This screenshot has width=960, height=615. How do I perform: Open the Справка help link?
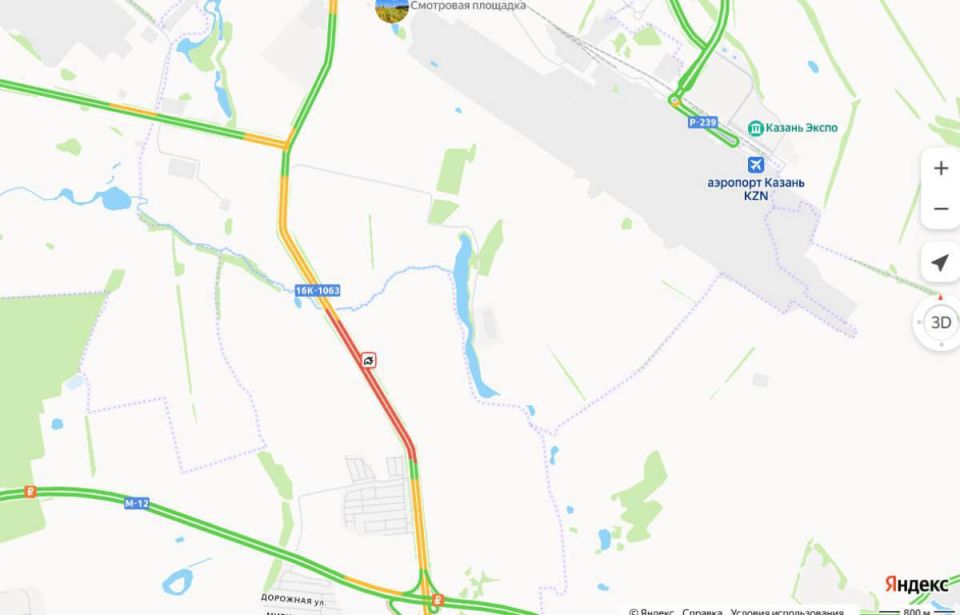click(702, 611)
